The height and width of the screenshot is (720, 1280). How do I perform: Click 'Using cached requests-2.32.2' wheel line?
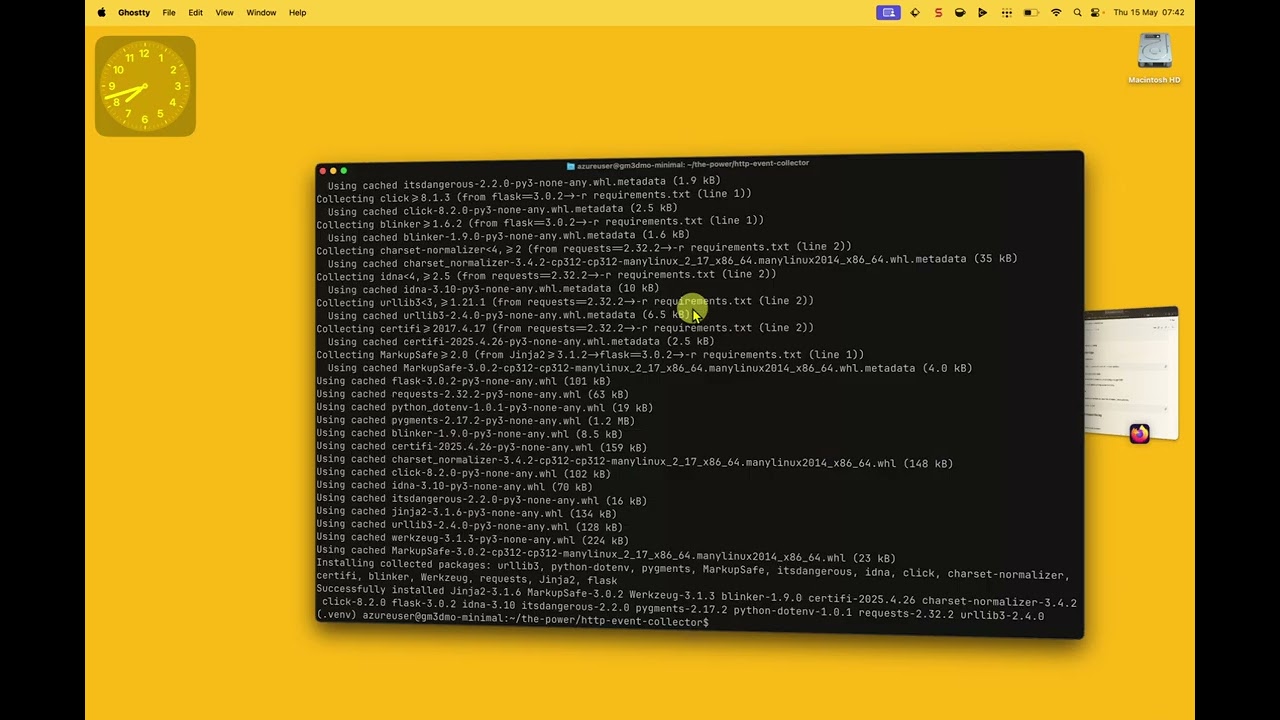(472, 394)
